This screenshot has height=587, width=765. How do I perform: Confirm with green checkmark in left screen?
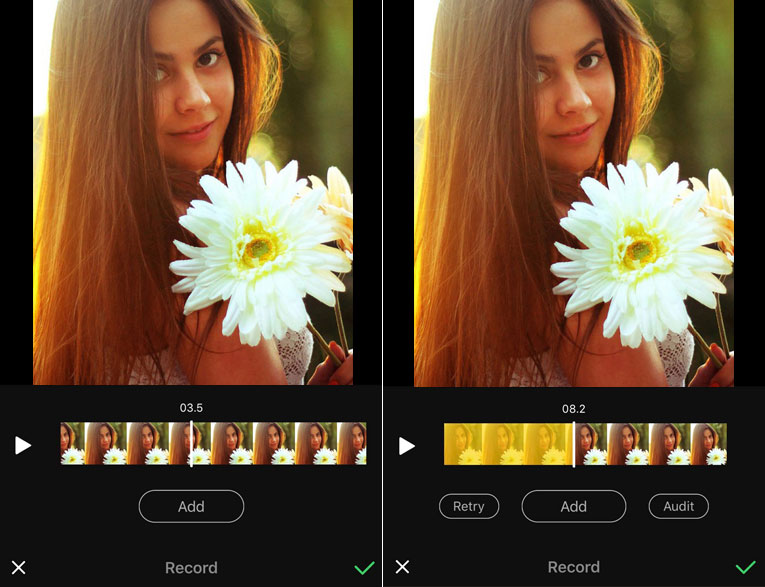click(x=364, y=567)
